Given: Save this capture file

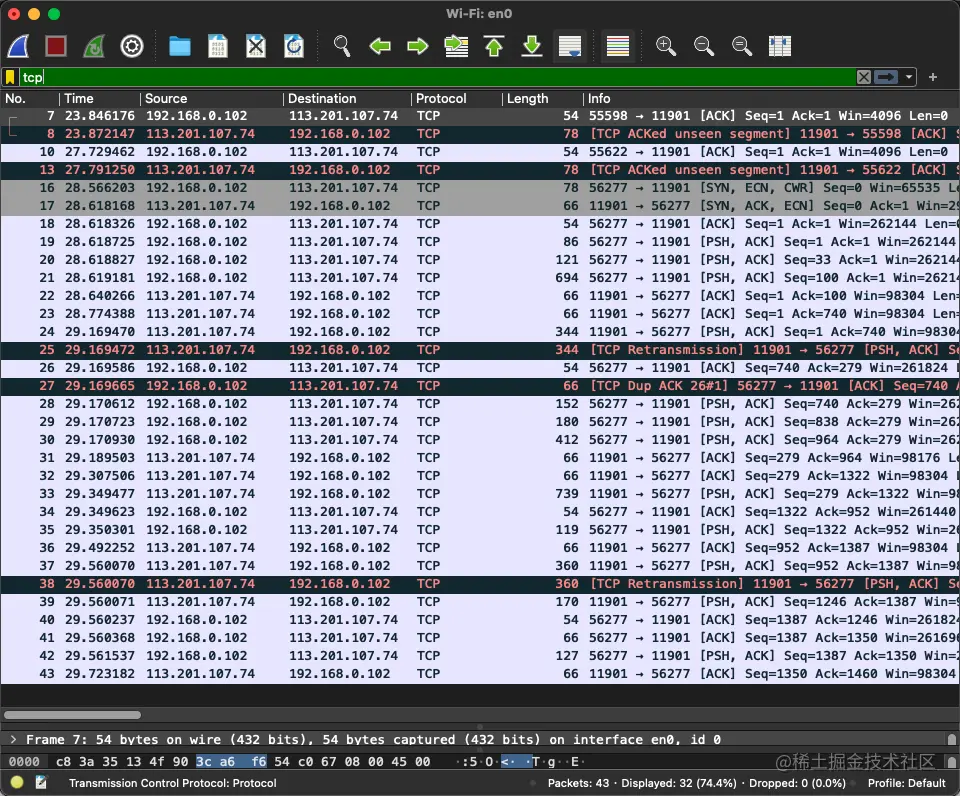Looking at the screenshot, I should [217, 46].
